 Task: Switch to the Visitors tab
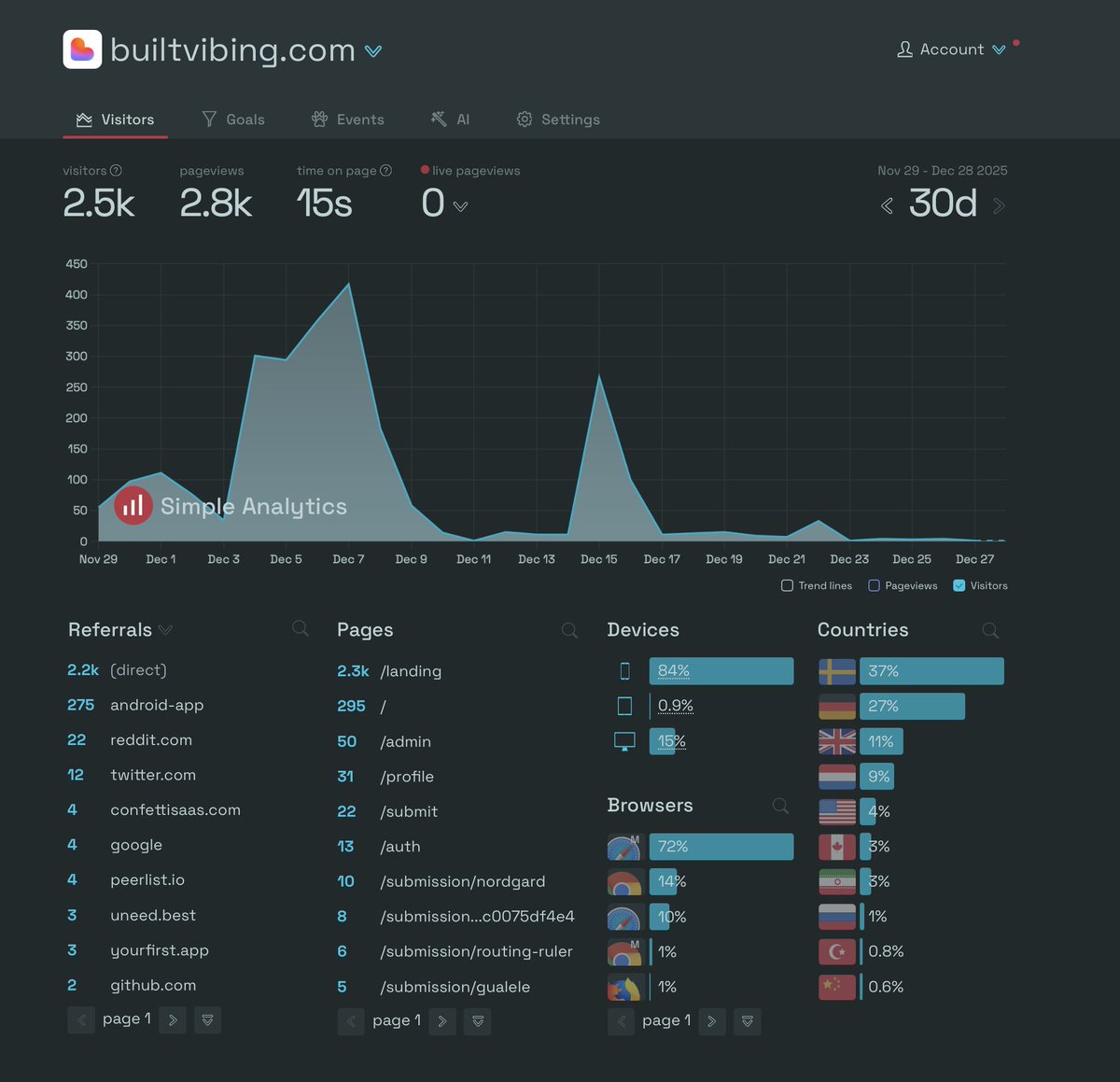pyautogui.click(x=116, y=119)
